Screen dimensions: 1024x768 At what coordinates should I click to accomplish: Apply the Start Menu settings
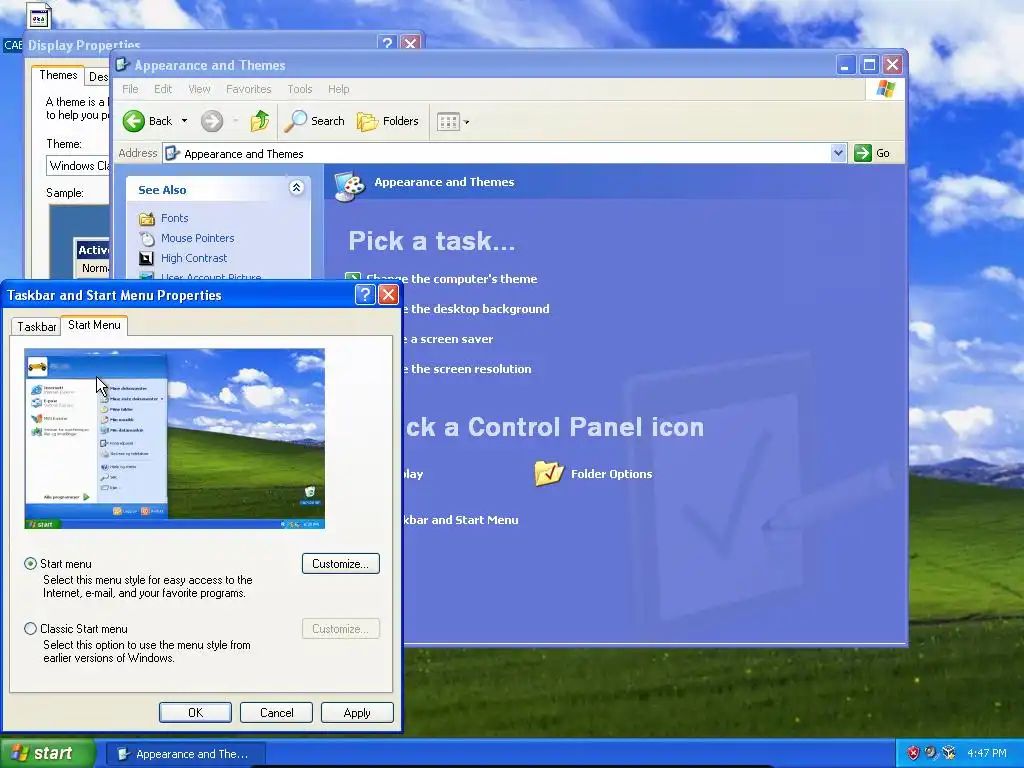357,712
